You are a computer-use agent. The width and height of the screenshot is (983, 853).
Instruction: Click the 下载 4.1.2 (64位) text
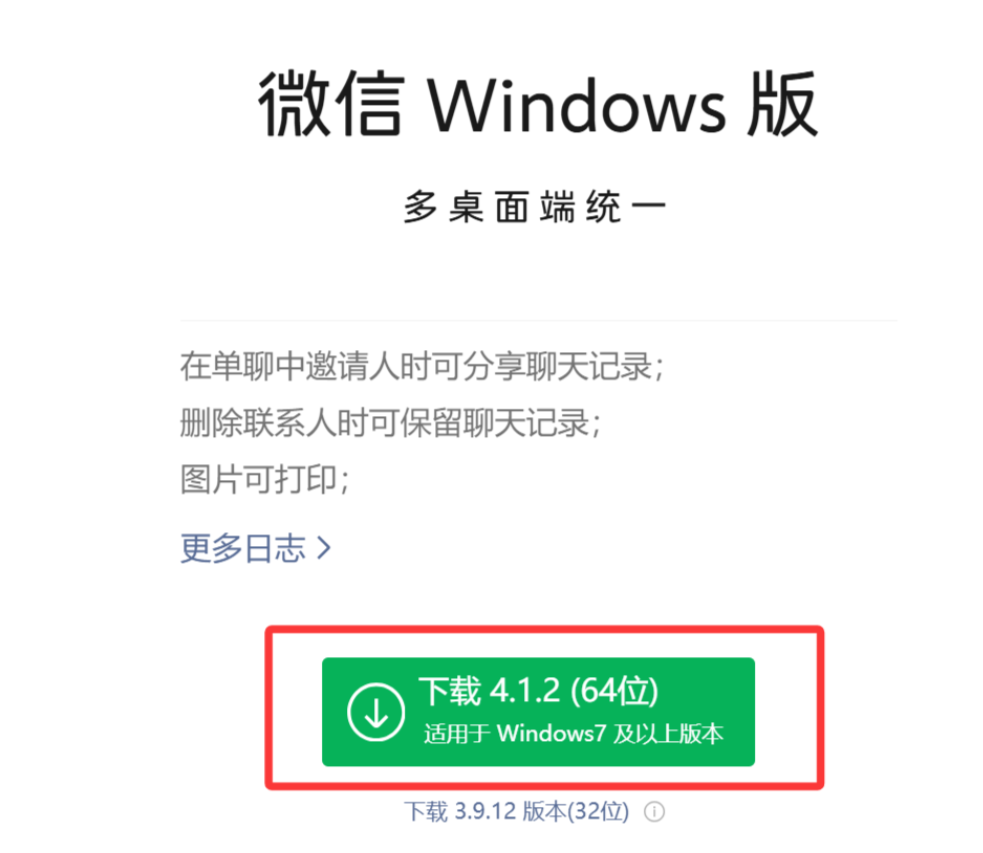point(539,691)
